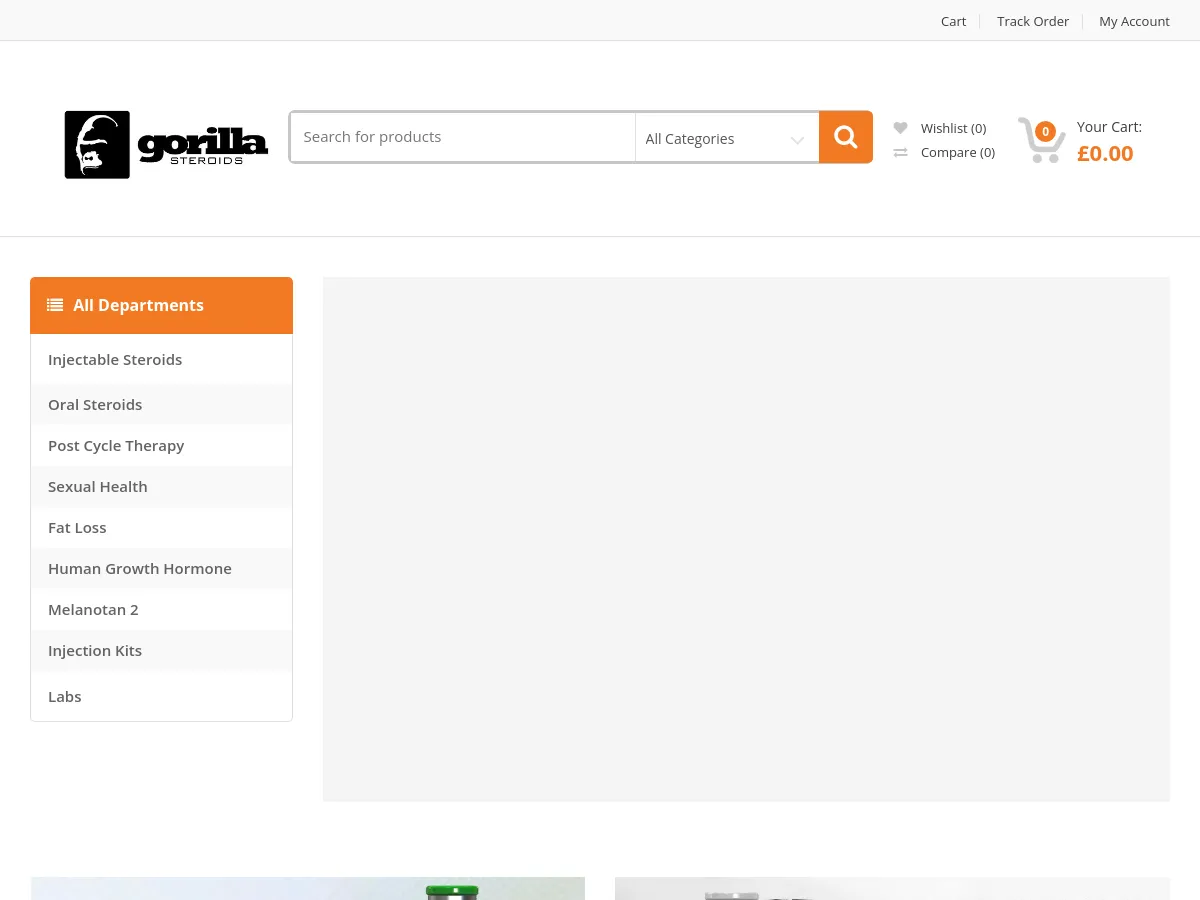
Task: Select the Post Cycle Therapy category
Action: [x=116, y=445]
